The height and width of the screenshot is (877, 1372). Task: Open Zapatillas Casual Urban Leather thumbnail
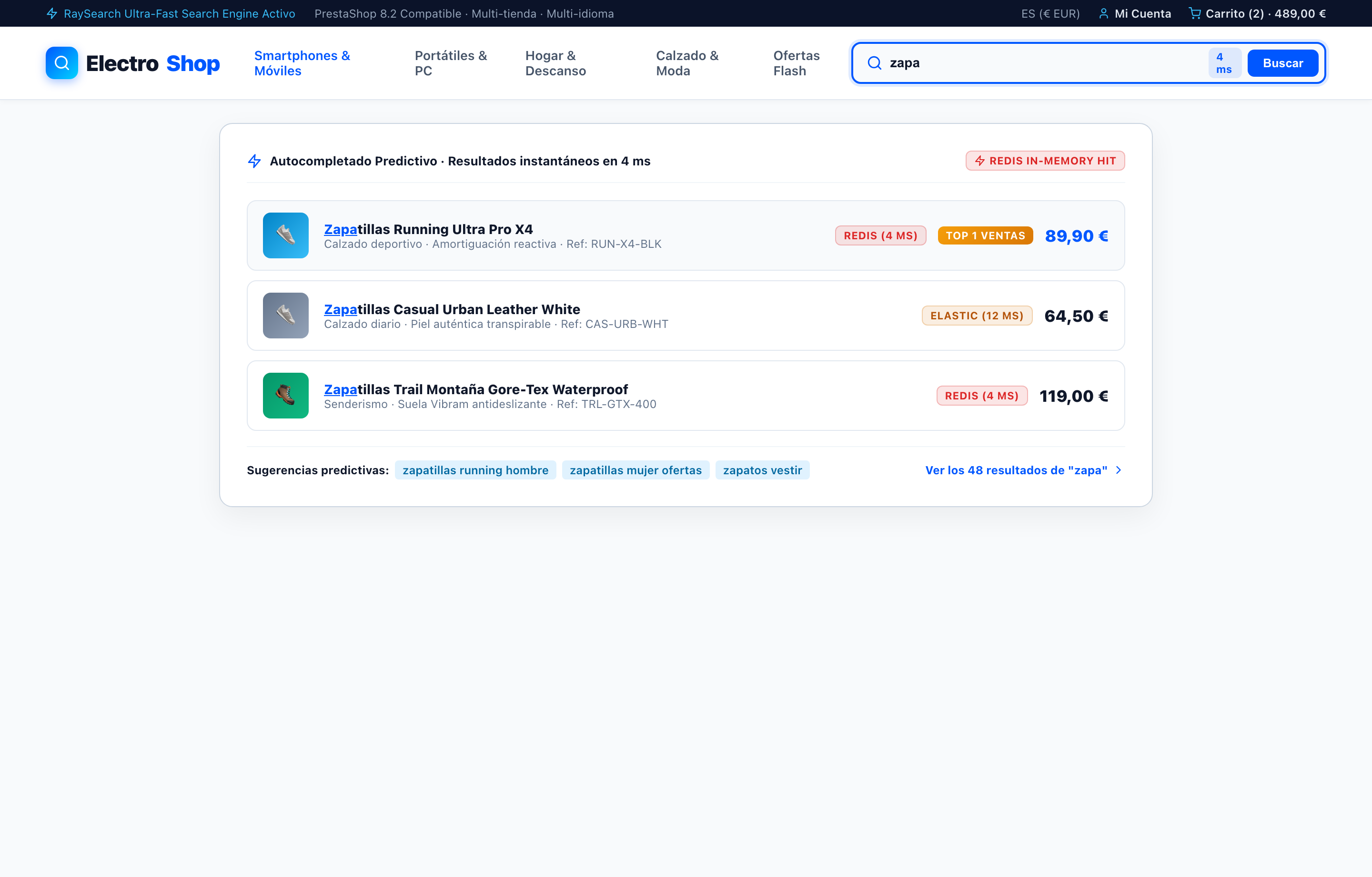285,316
